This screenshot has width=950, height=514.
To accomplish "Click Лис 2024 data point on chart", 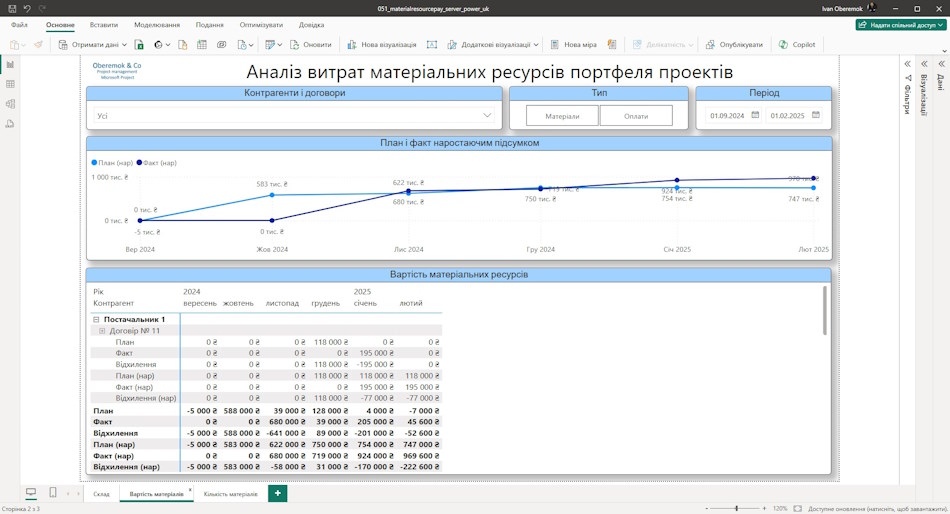I will click(408, 191).
